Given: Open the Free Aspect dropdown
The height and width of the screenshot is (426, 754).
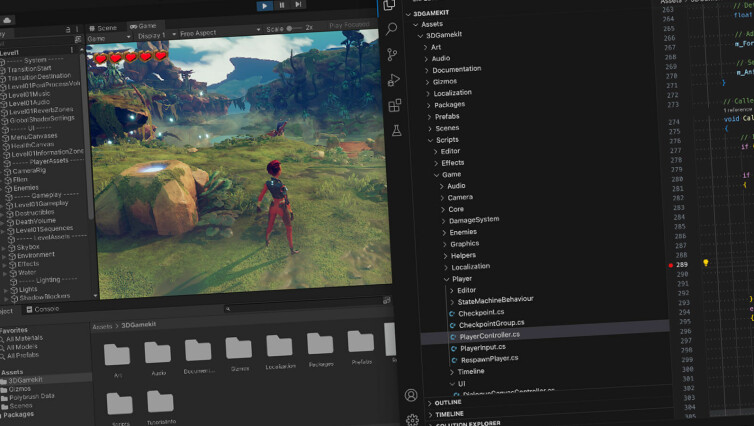Looking at the screenshot, I should (x=220, y=32).
